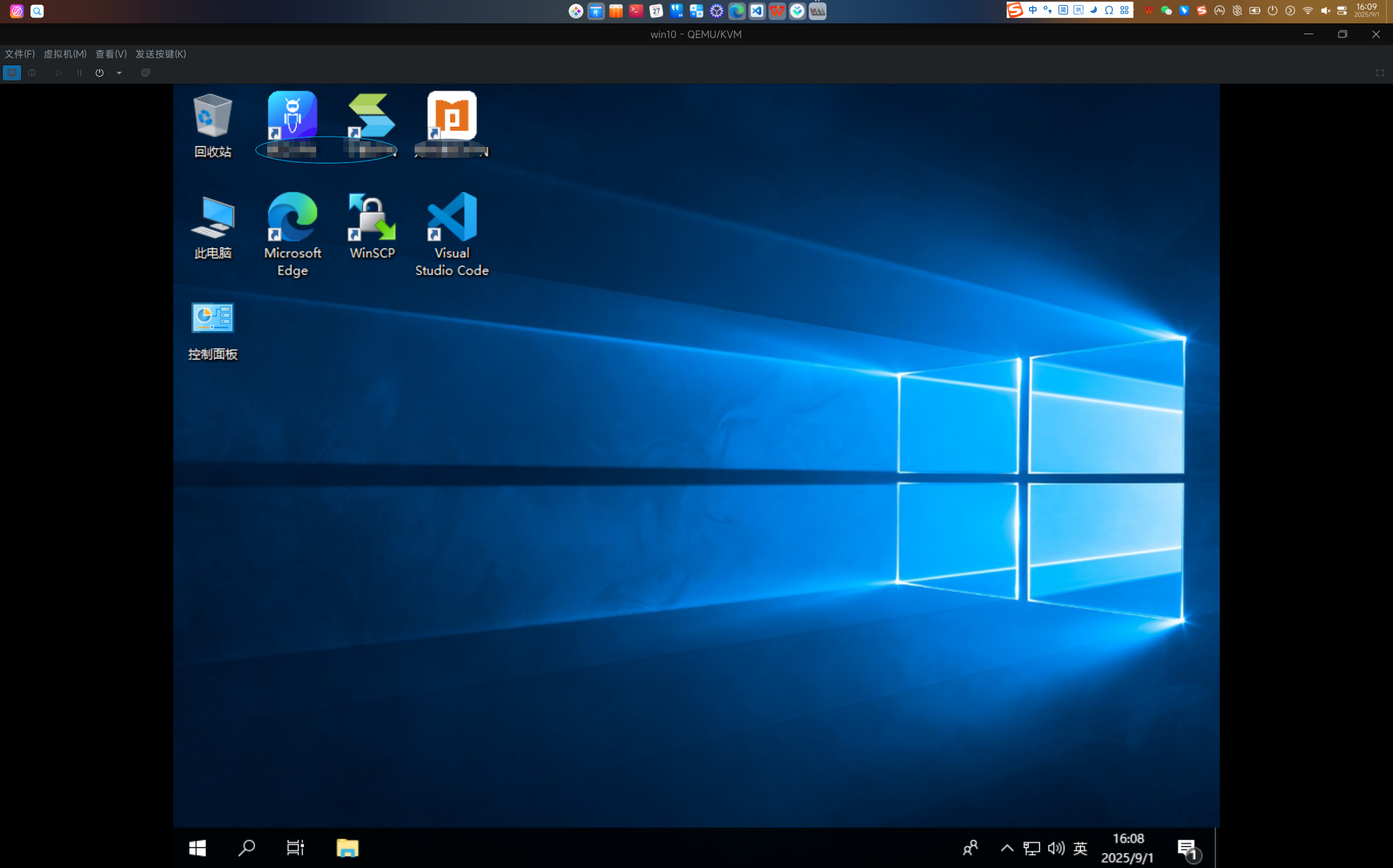Switch to the graphical console view
Image resolution: width=1393 pixels, height=868 pixels.
(x=12, y=73)
